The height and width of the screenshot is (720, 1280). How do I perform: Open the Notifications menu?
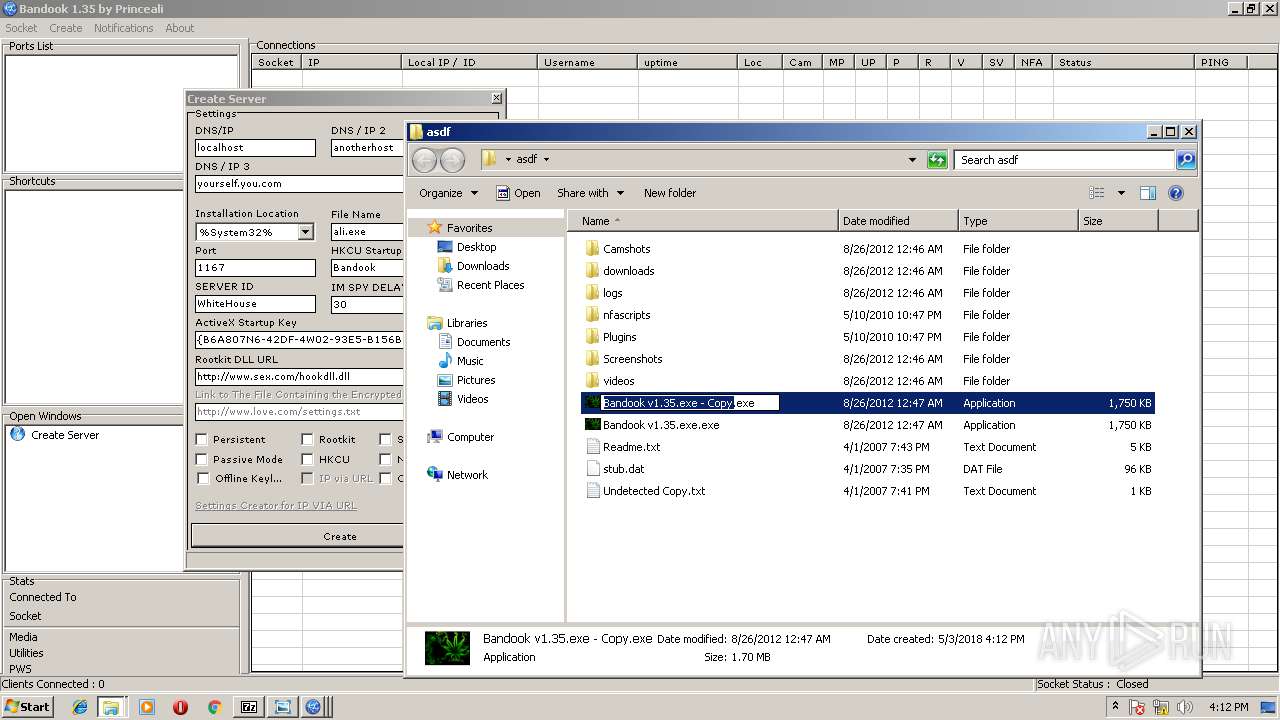point(124,28)
